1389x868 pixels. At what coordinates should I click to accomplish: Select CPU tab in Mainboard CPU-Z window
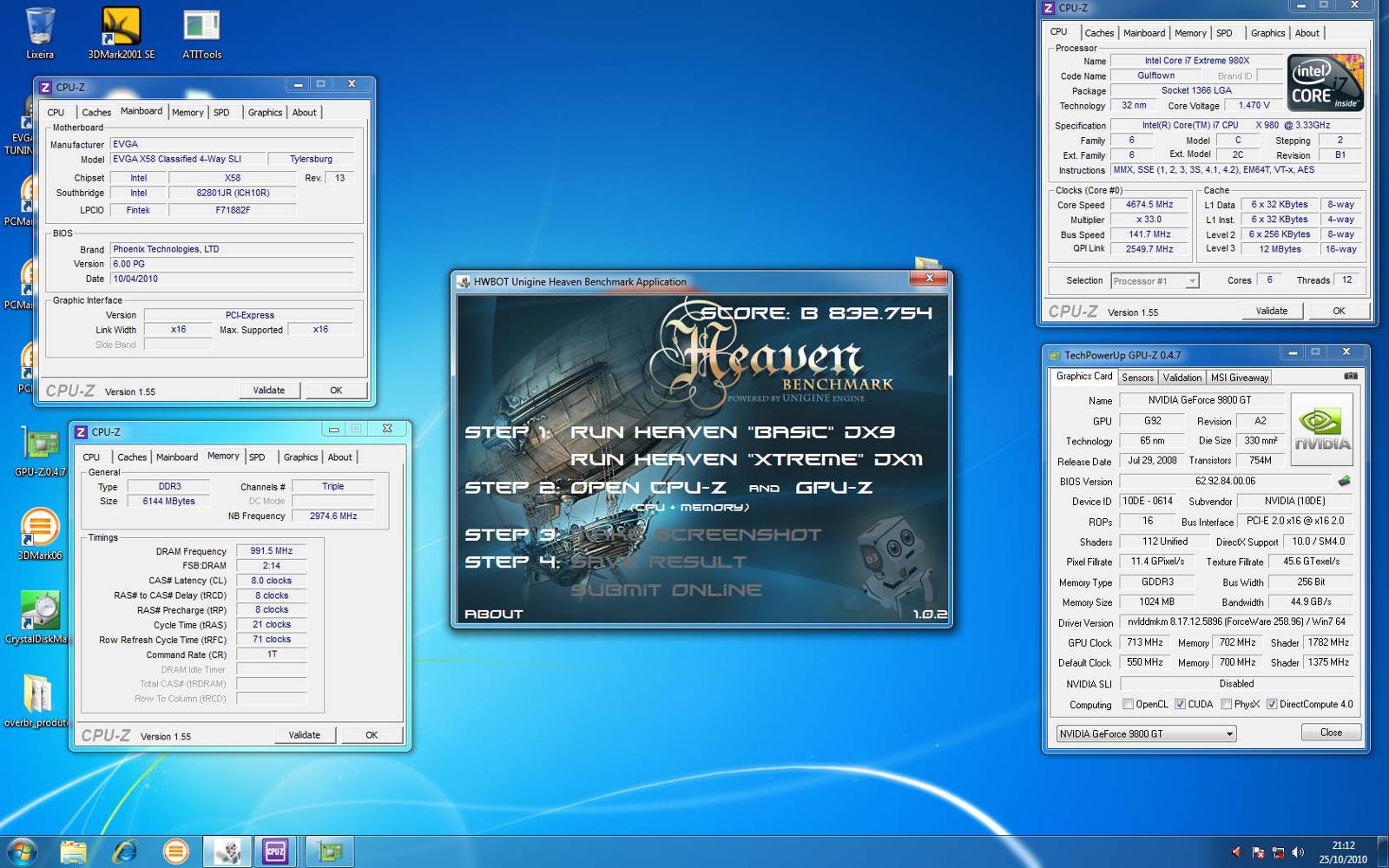(56, 113)
